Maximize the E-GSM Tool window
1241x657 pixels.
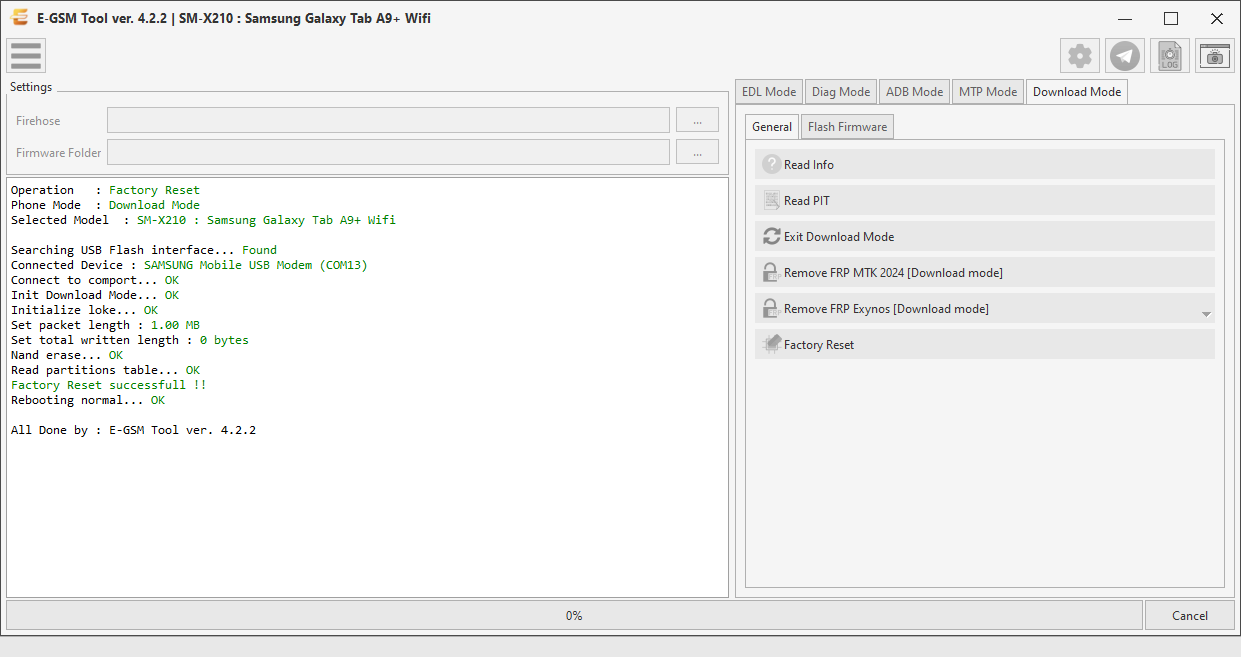point(1171,18)
